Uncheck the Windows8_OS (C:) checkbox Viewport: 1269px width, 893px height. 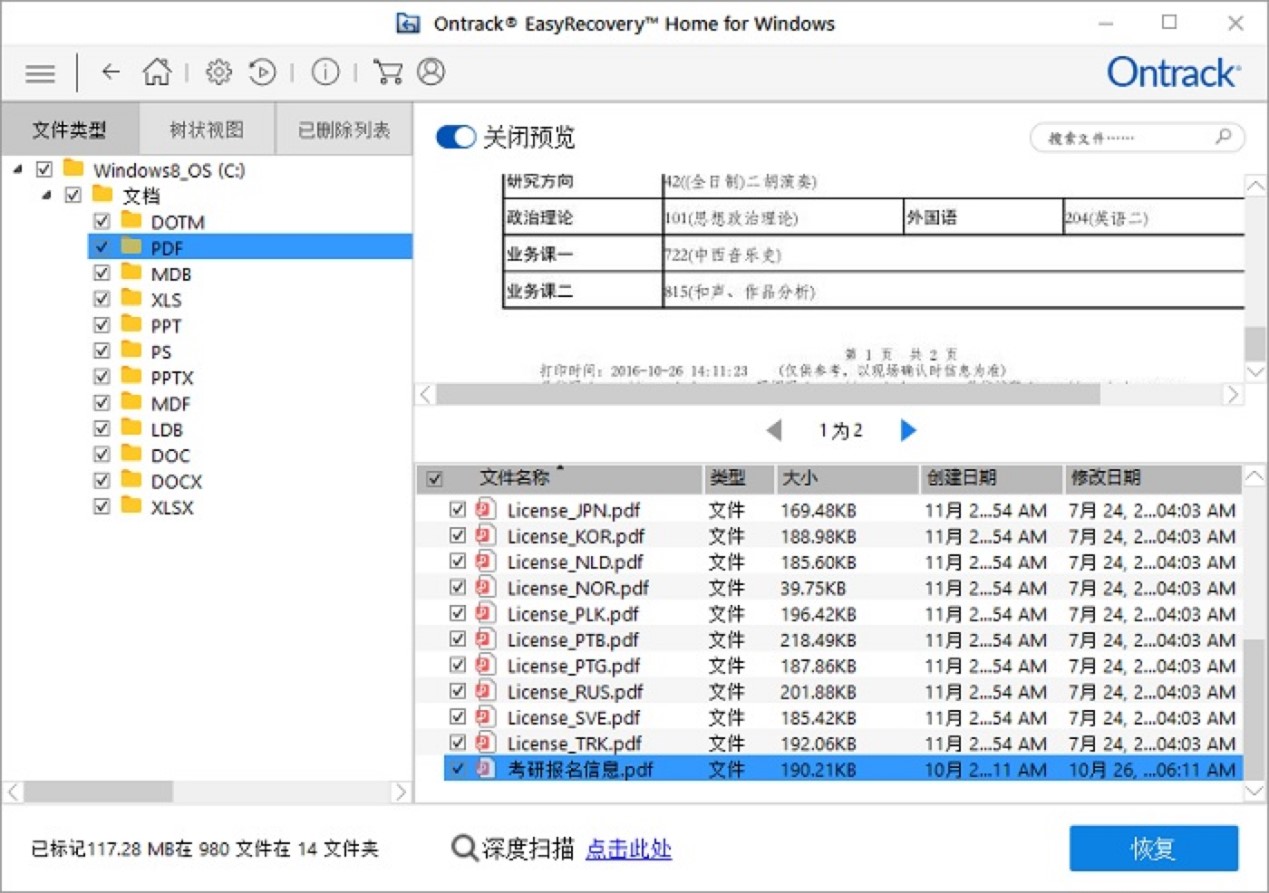(x=44, y=169)
